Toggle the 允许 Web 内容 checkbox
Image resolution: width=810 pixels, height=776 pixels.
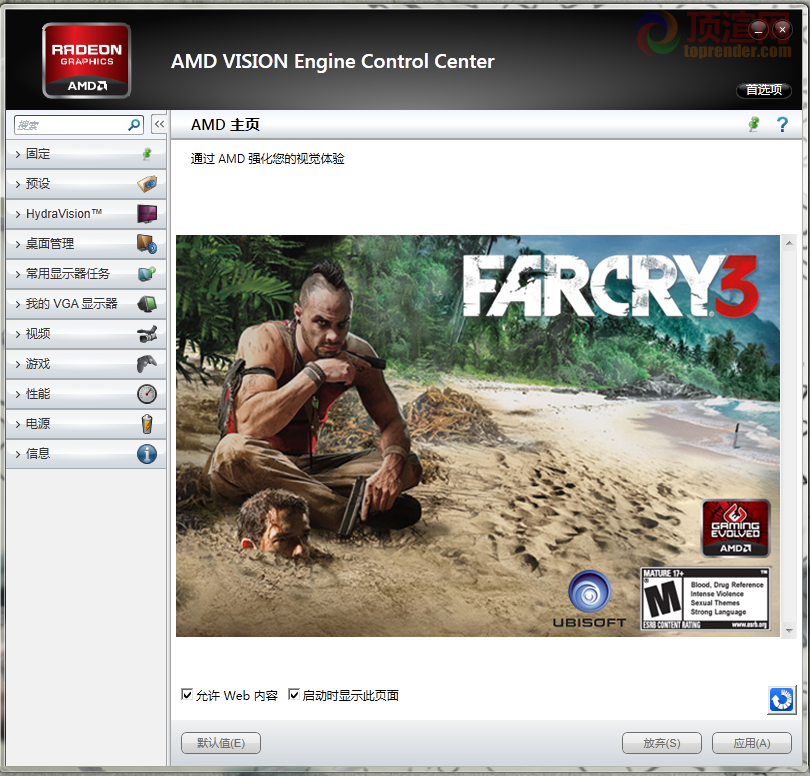pyautogui.click(x=187, y=694)
